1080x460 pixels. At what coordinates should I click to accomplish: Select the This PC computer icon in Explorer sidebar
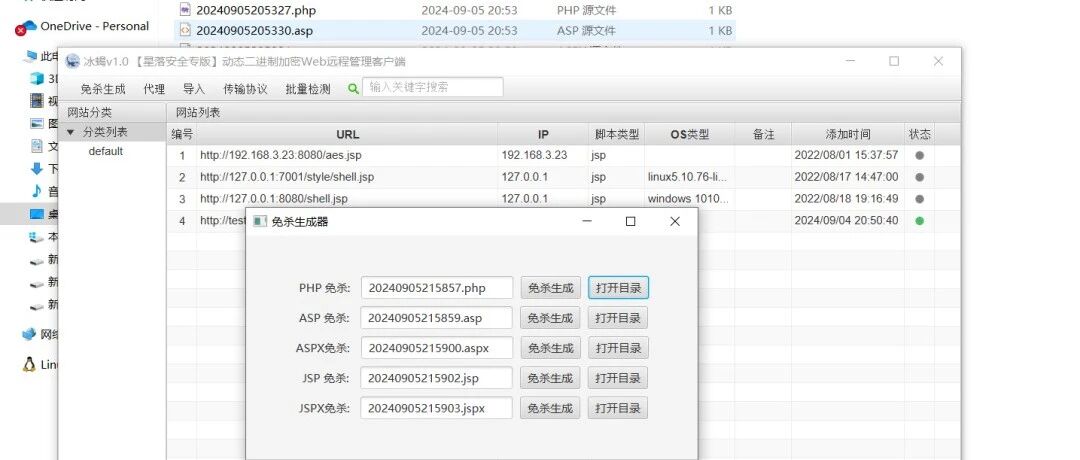[x=30, y=56]
